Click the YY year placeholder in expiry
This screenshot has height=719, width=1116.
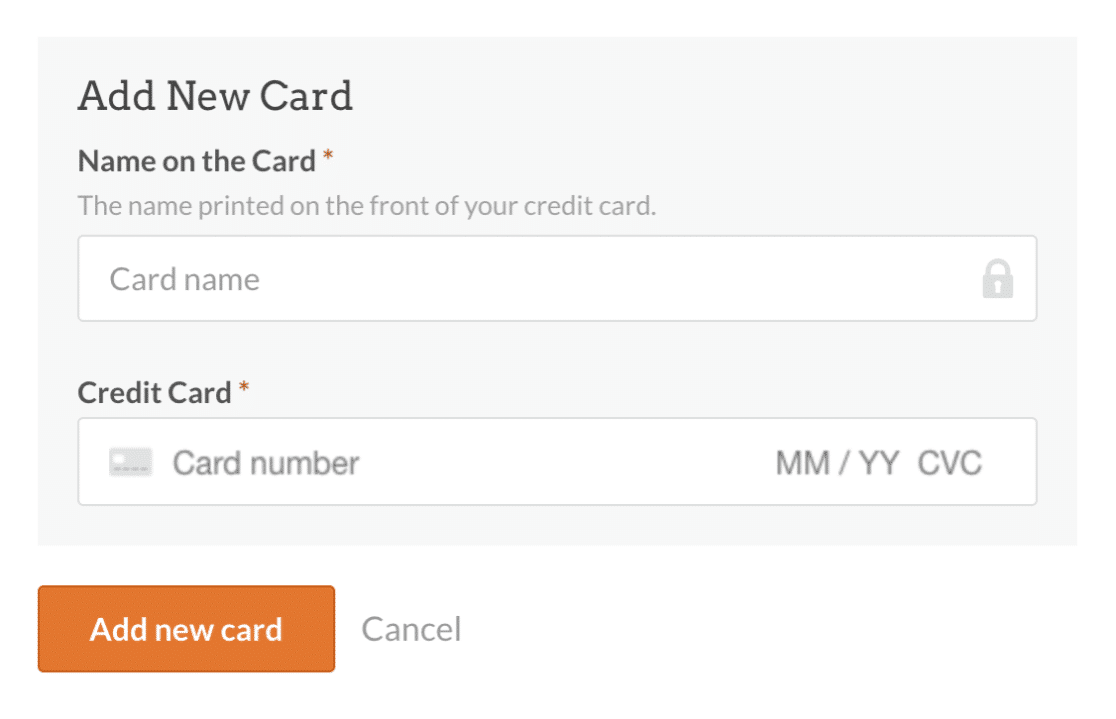[879, 463]
